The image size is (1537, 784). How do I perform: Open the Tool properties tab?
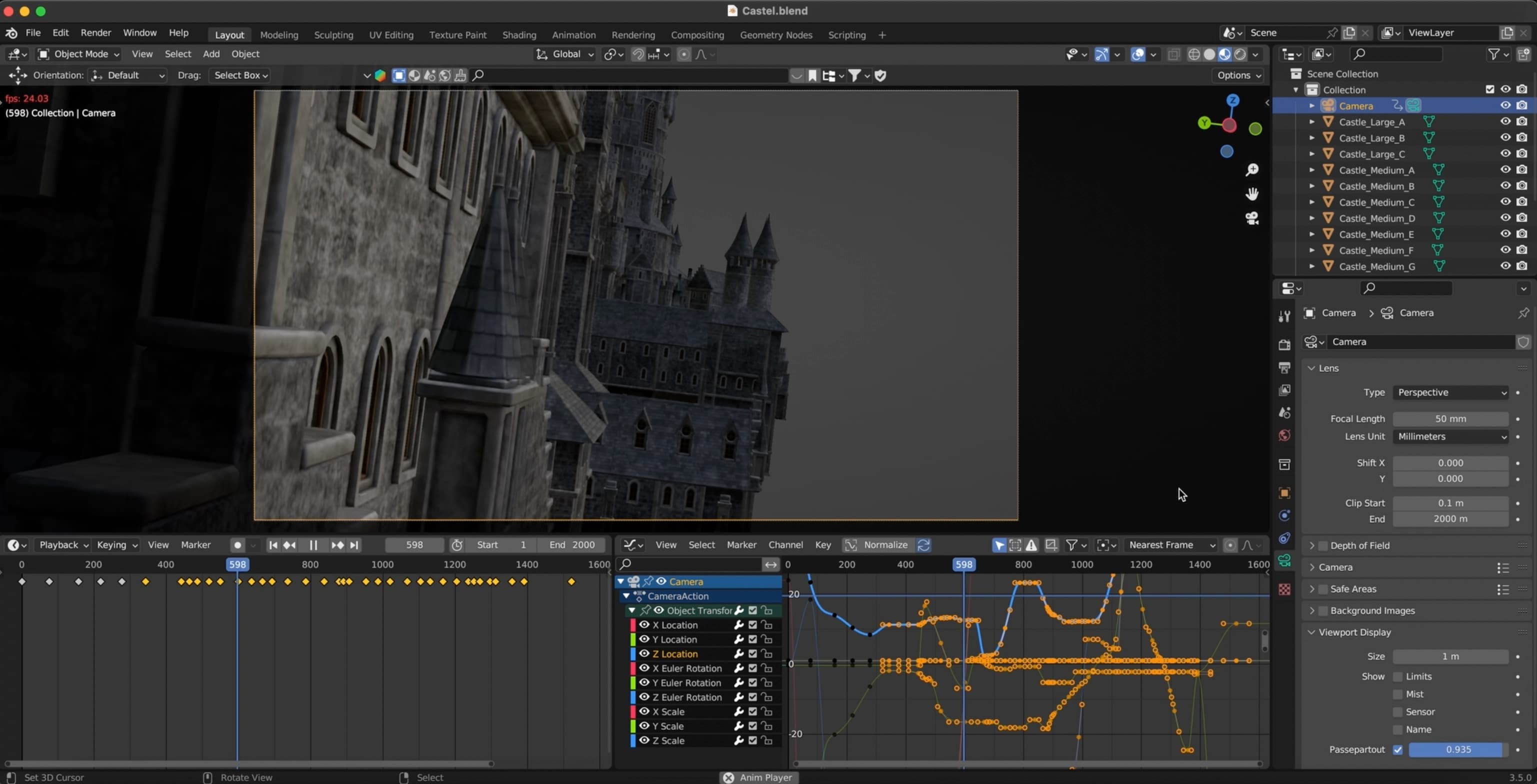tap(1284, 316)
